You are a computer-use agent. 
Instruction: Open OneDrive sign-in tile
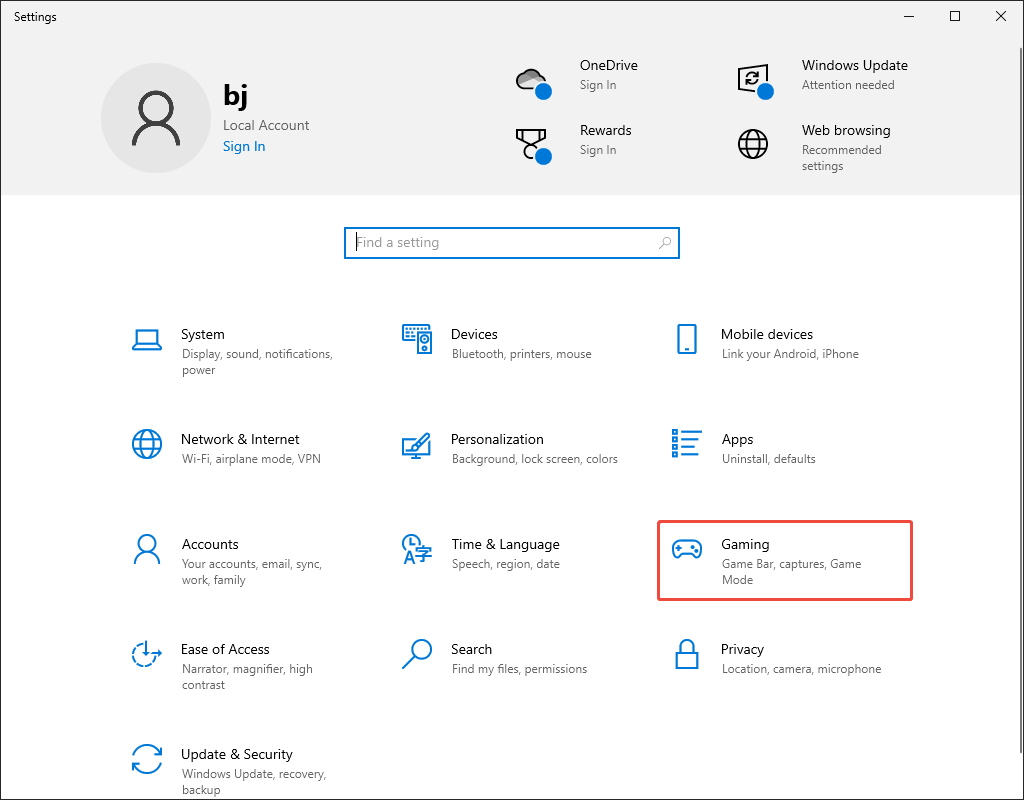click(x=608, y=75)
